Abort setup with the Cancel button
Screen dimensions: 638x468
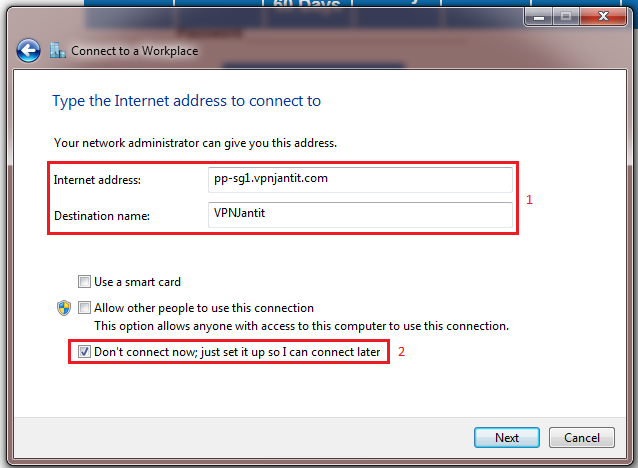point(581,438)
